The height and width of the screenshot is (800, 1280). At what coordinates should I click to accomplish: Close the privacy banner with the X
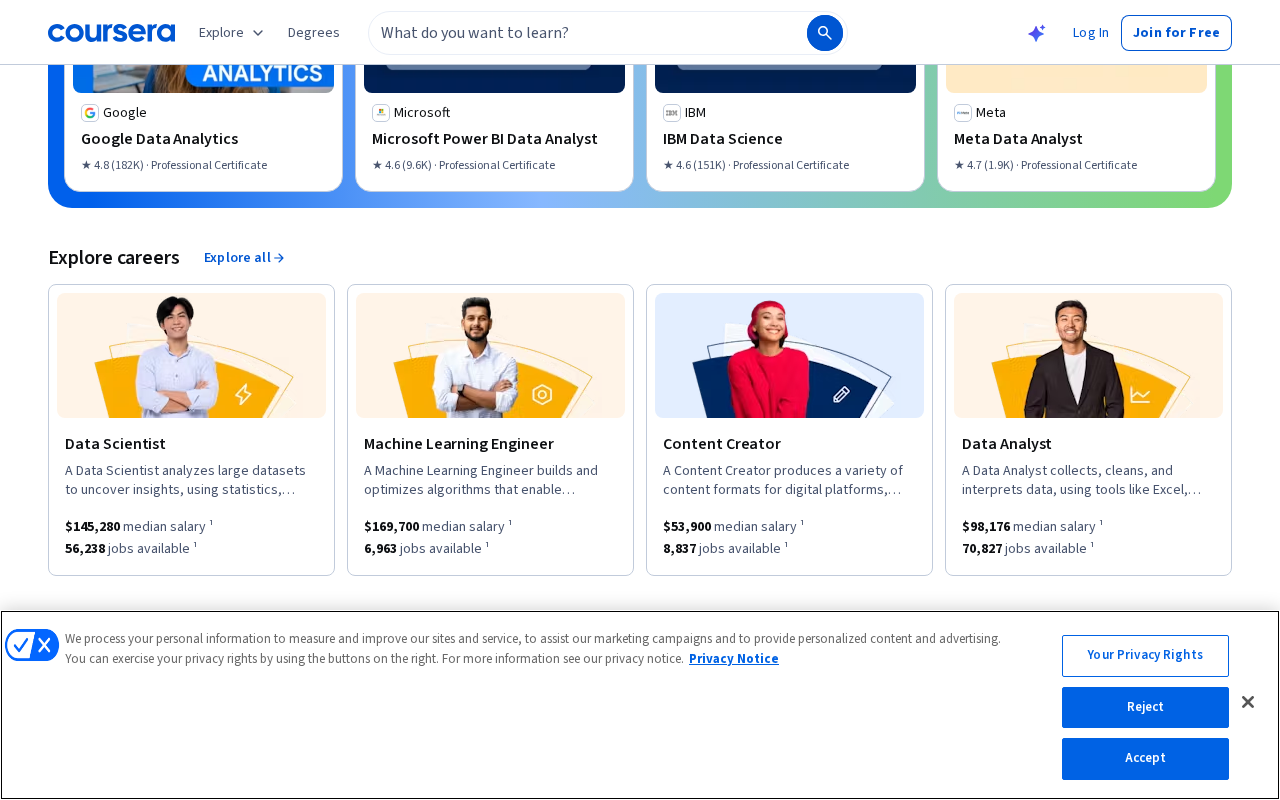[1247, 702]
